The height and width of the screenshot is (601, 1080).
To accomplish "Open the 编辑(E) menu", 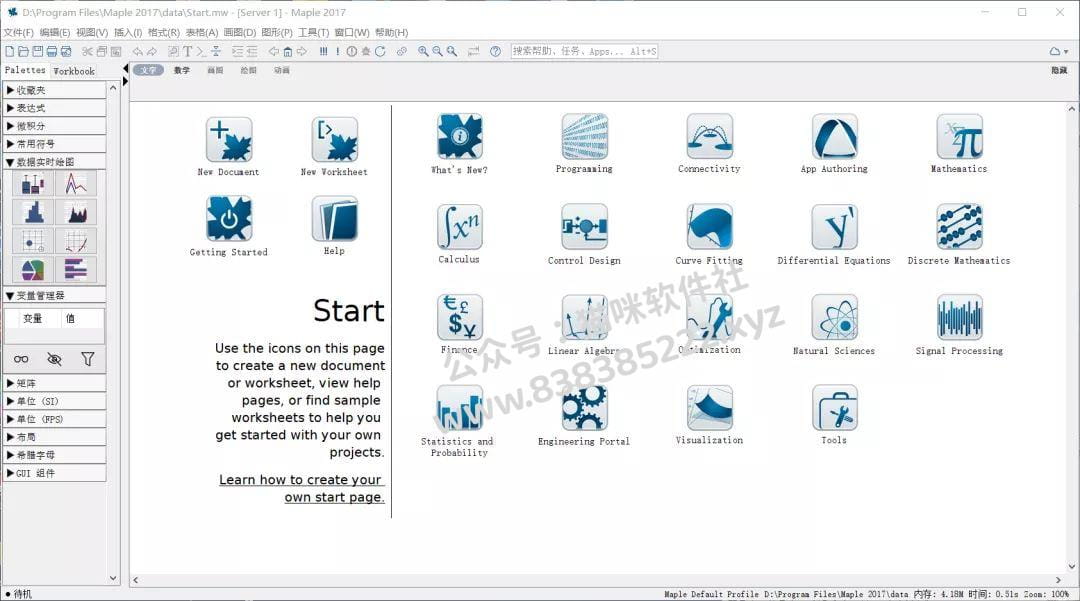I will point(55,32).
